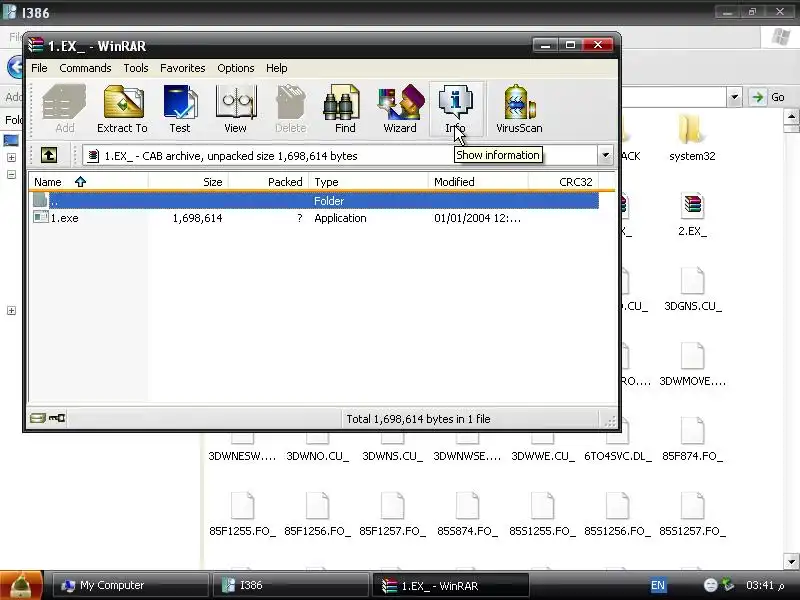Image resolution: width=800 pixels, height=600 pixels.
Task: Expand the first plus node in I386 folder tree
Action: click(11, 158)
